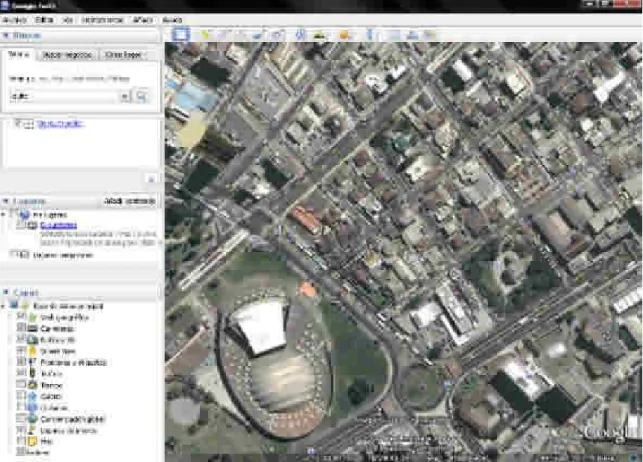Click the Email toolbar icon
Image resolution: width=643 pixels, height=462 pixels.
pyautogui.click(x=394, y=35)
